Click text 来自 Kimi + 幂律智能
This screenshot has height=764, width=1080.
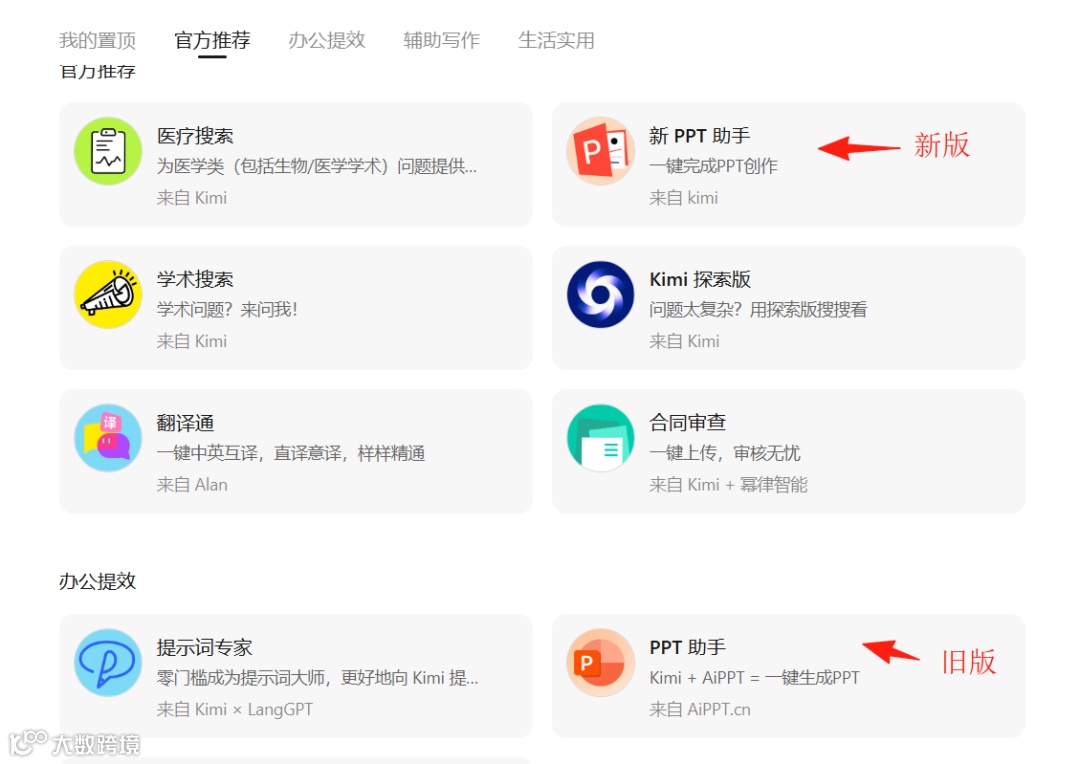click(728, 484)
